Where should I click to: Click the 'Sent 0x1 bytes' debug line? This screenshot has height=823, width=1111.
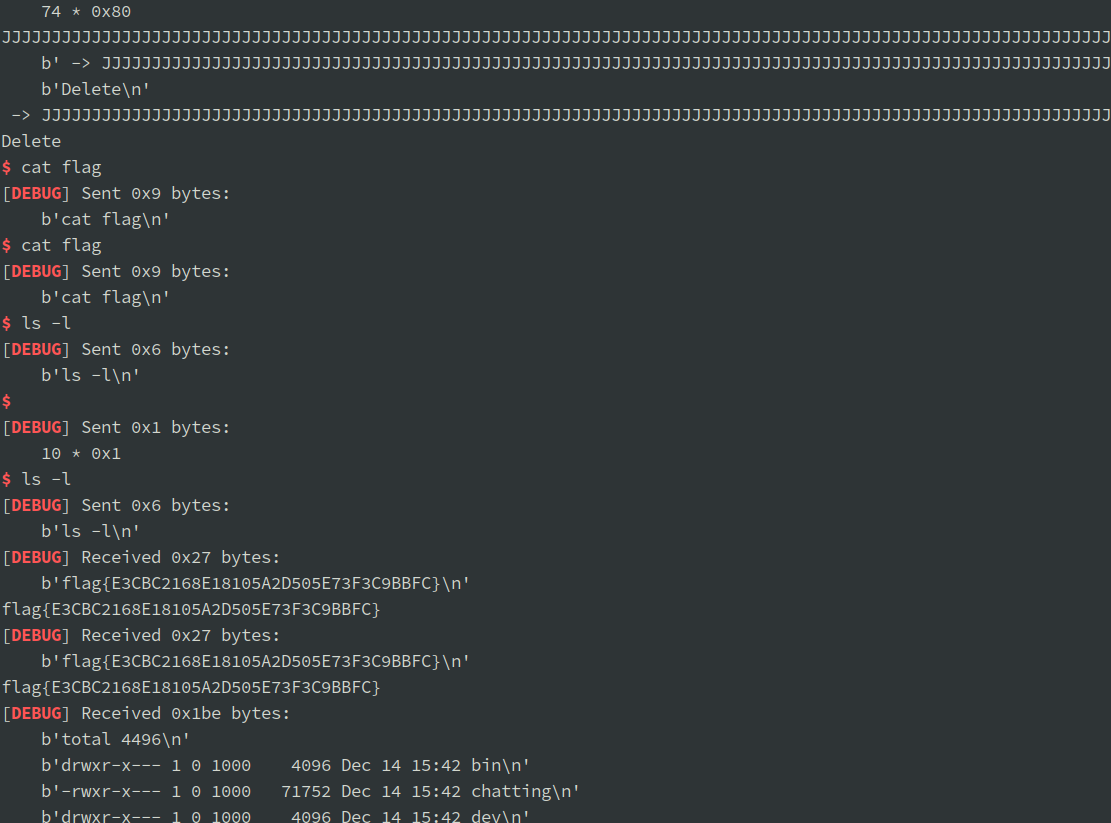tap(116, 428)
